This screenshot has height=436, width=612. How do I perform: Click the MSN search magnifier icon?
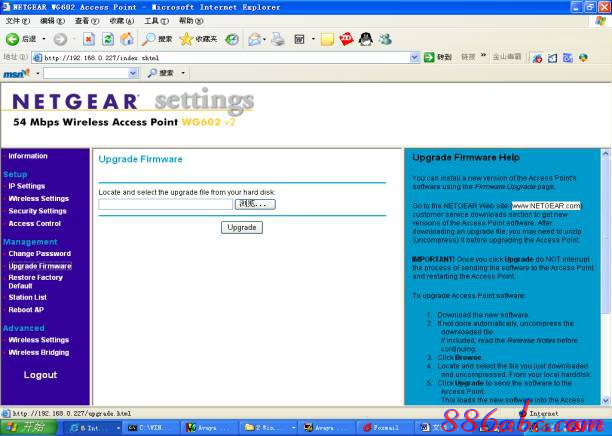point(152,73)
